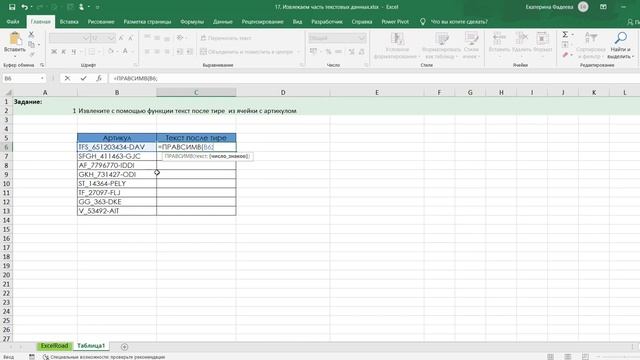Click the 'Что вы хотите сделать?' search field
This screenshot has height=360, width=640.
(x=459, y=22)
